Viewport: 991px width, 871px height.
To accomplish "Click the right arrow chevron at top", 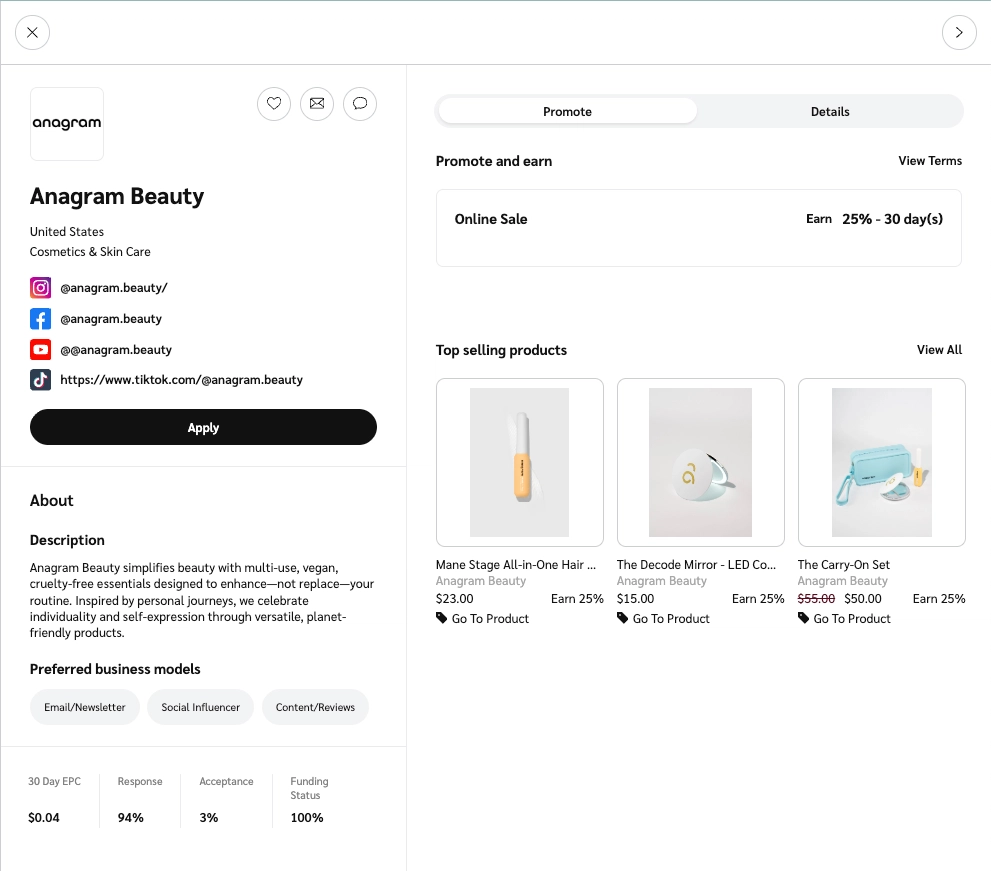I will 959,32.
